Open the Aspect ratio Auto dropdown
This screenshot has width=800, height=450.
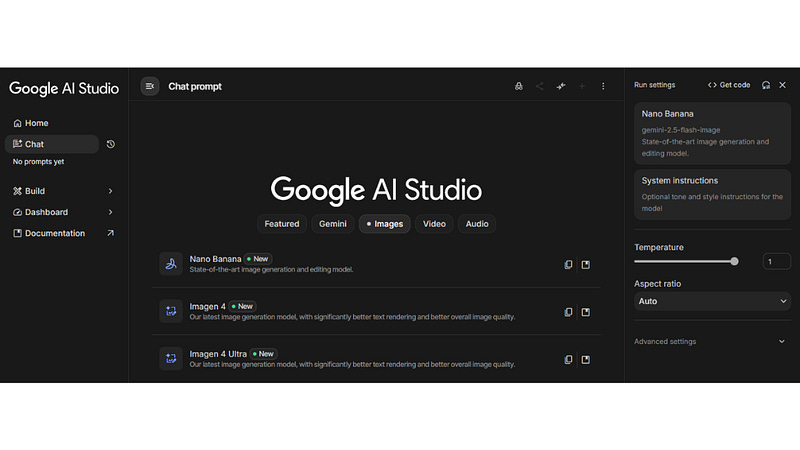(x=712, y=301)
